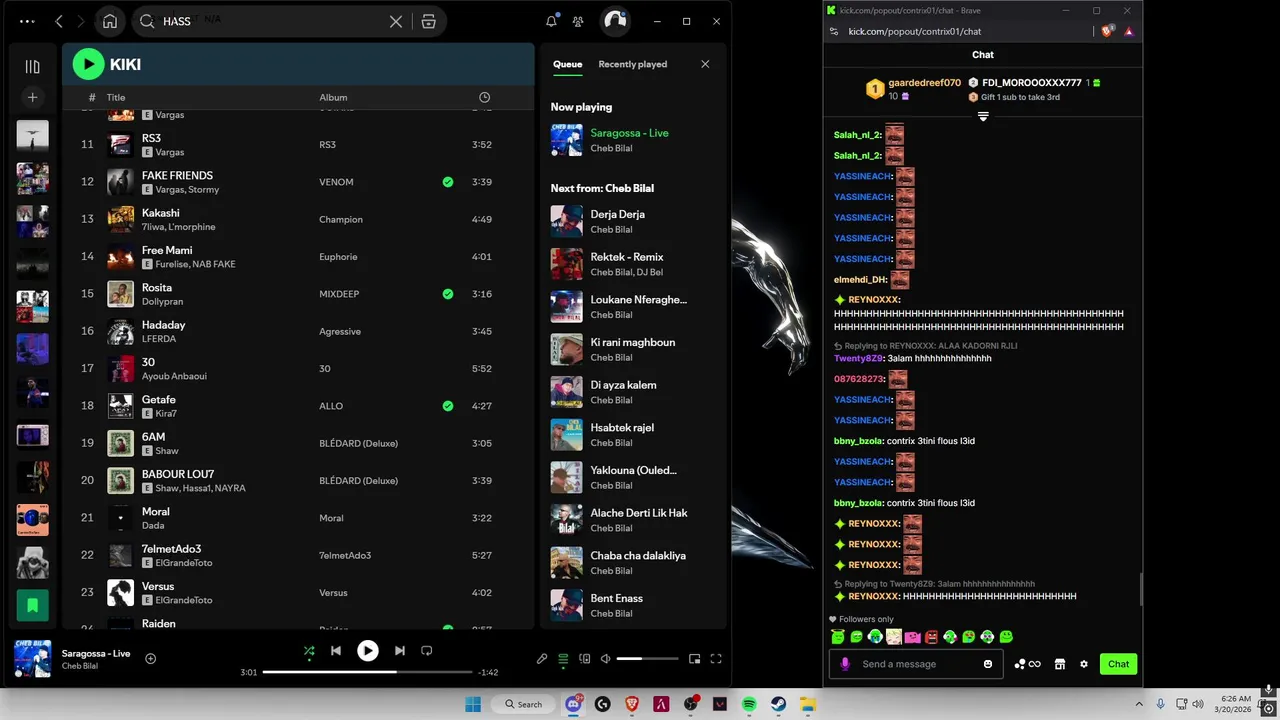Click the purple microphone icon in chat input
This screenshot has width=1280, height=720.
[845, 664]
